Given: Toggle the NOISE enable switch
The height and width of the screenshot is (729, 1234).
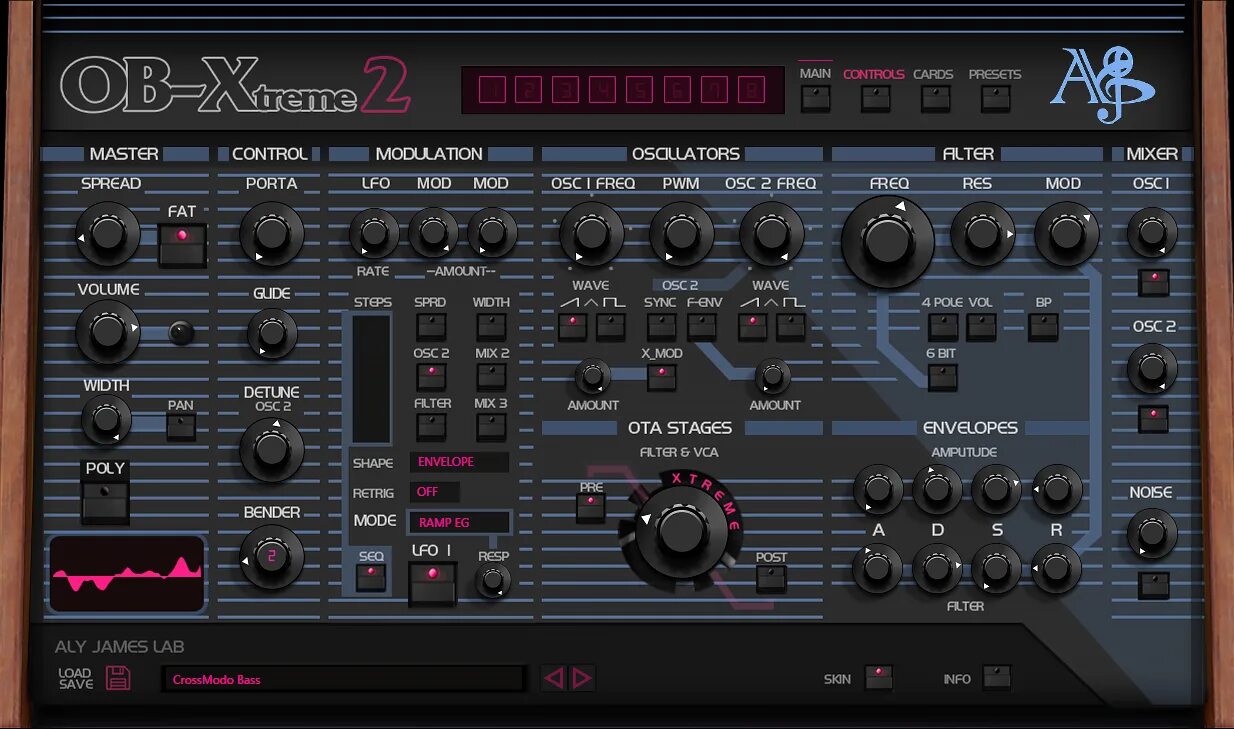Looking at the screenshot, I should [x=1154, y=584].
